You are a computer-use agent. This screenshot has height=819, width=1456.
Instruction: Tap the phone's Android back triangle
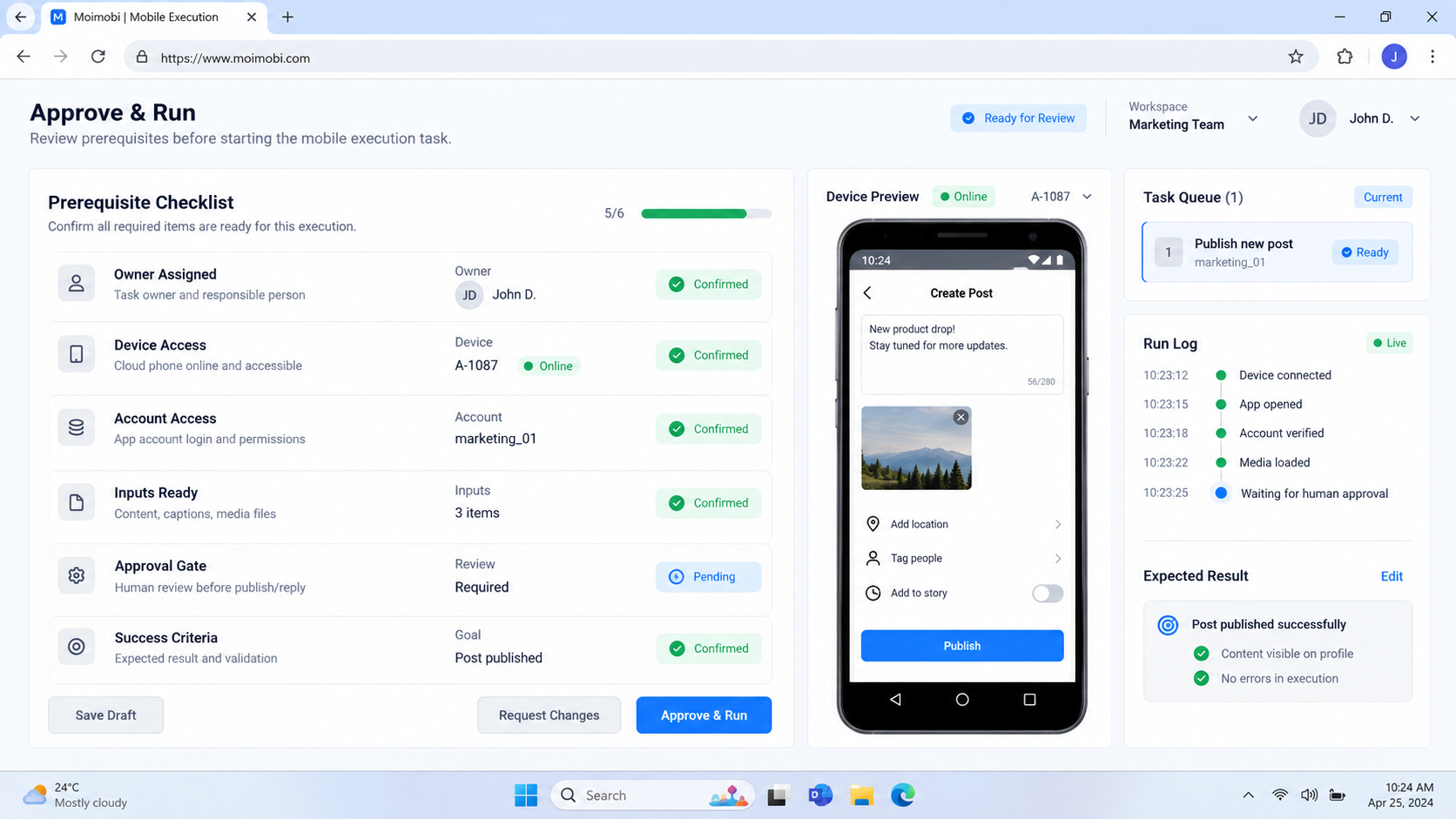click(895, 699)
